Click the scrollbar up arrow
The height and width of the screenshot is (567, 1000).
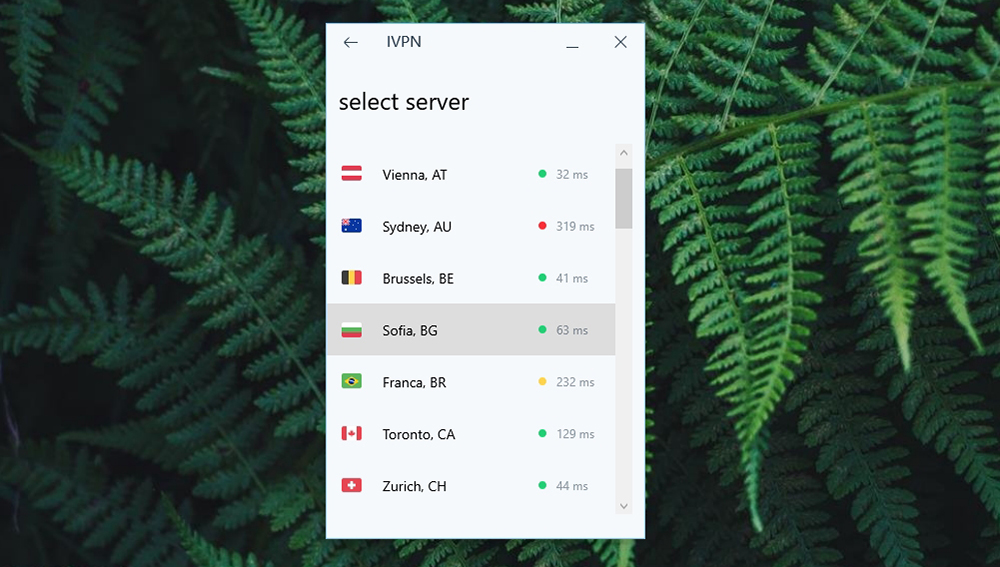click(624, 153)
